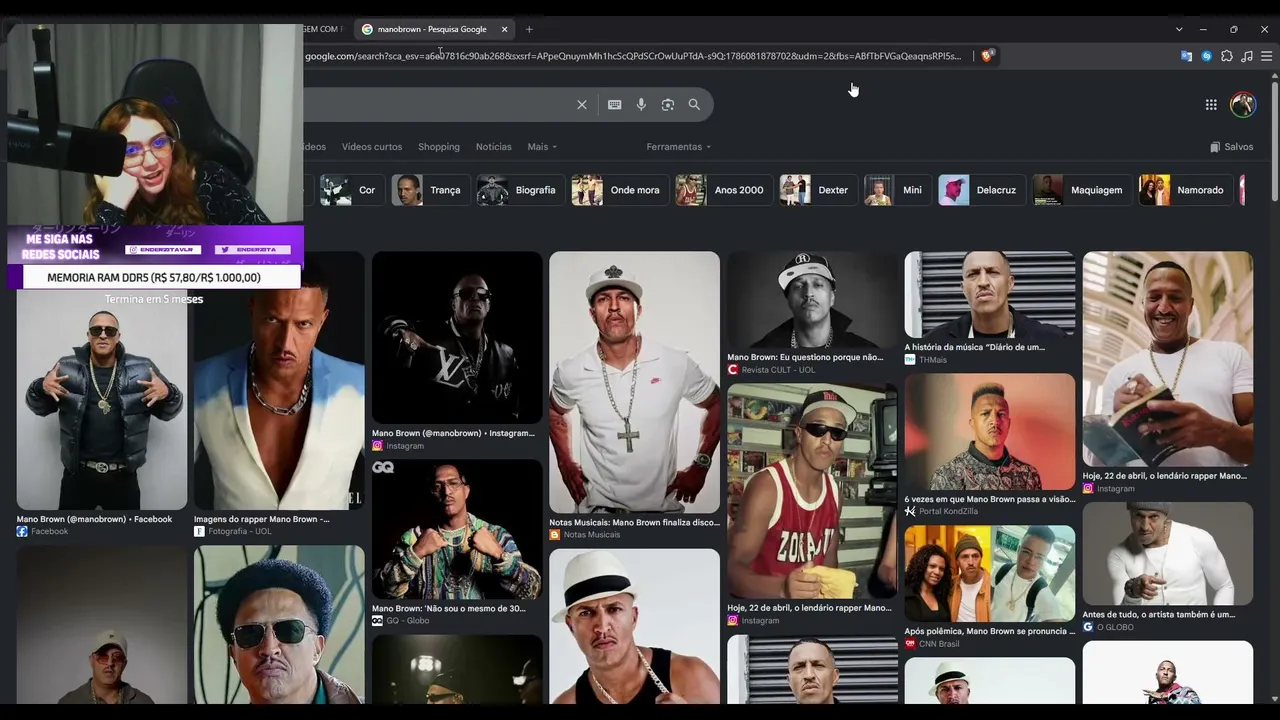Open the browser hamburger main menu
The height and width of the screenshot is (720, 1280).
click(x=1266, y=56)
